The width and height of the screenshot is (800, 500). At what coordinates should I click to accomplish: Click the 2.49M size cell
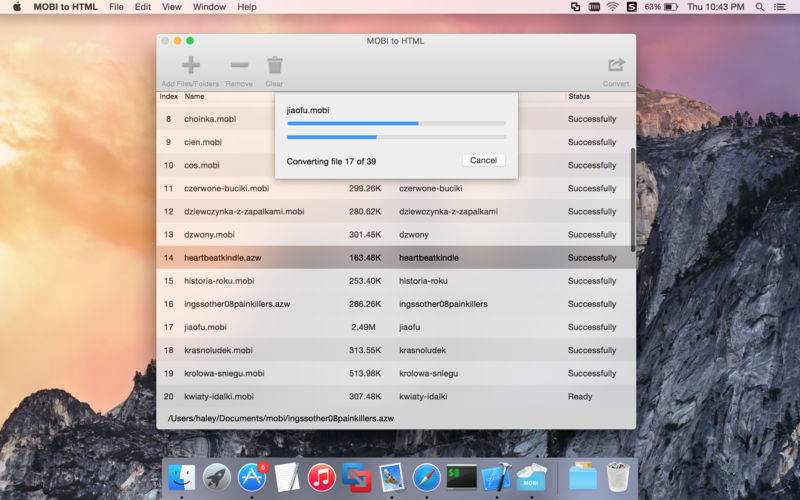tap(363, 327)
